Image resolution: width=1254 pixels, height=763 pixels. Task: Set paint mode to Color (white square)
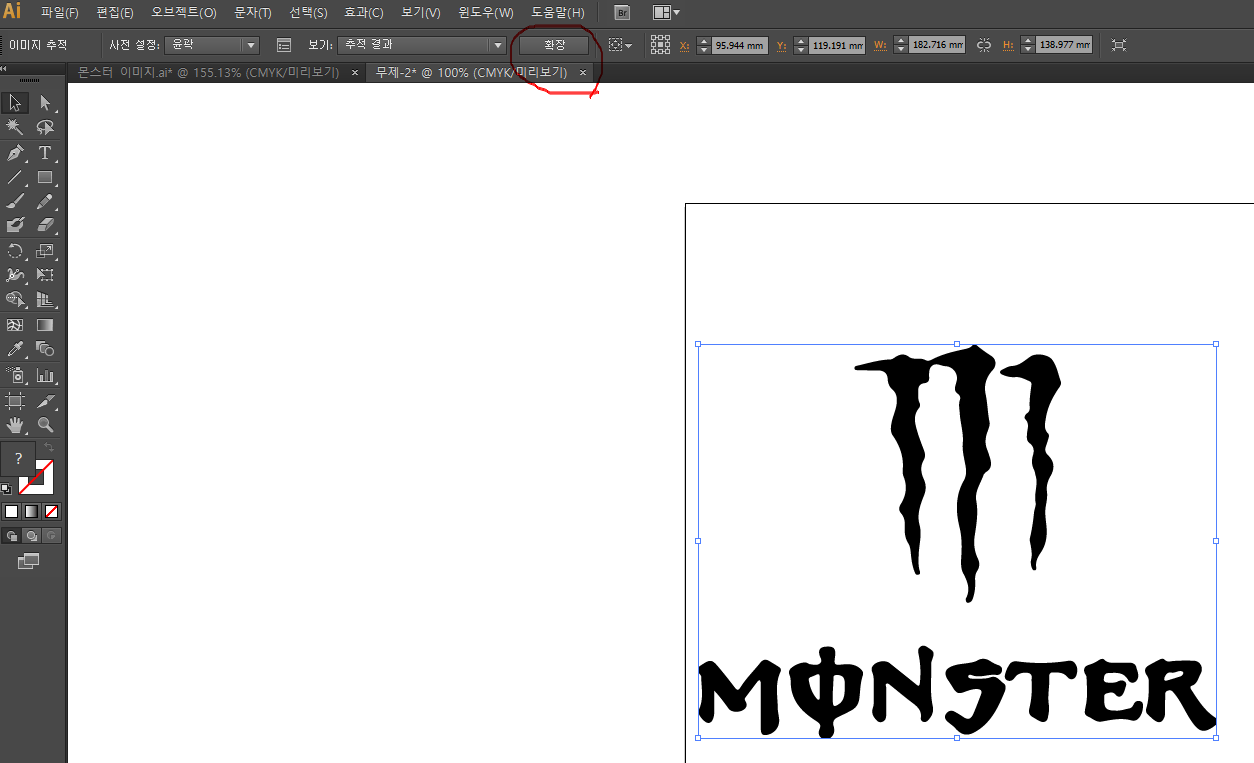11,511
